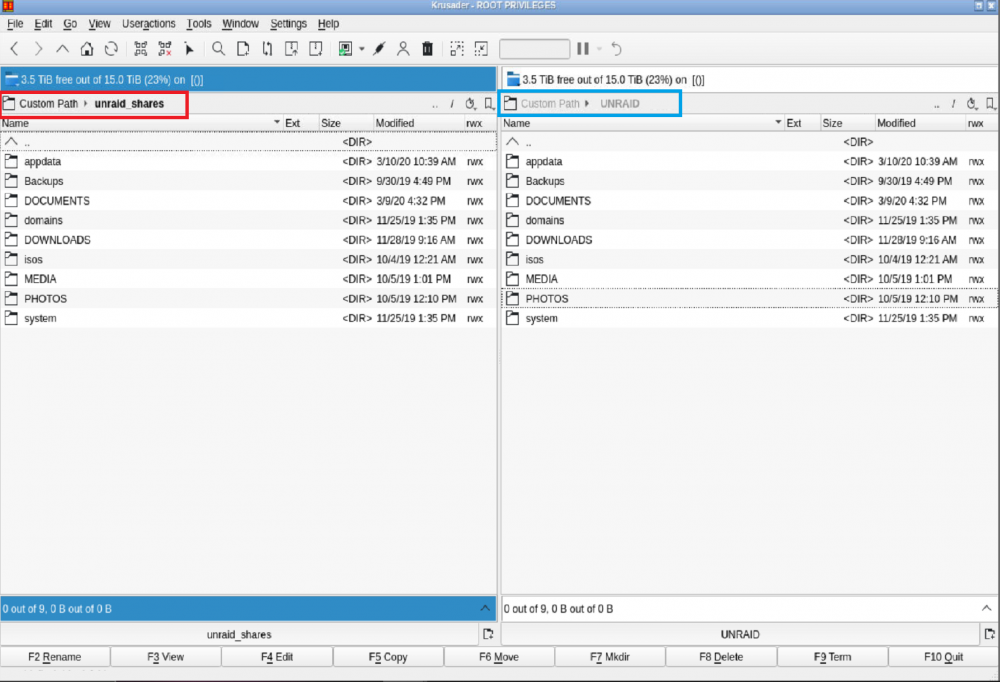
Task: Open the Settings menu
Action: pos(288,24)
